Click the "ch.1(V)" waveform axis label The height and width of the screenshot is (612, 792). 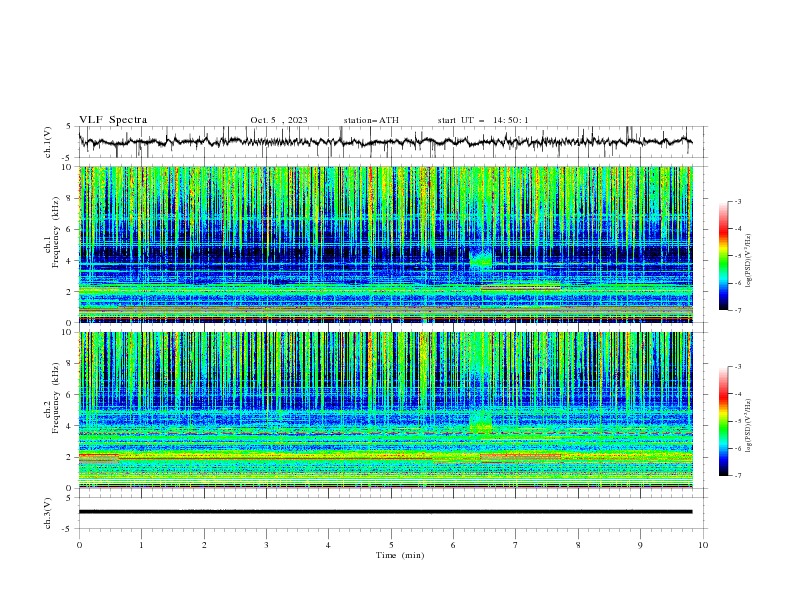pos(48,142)
